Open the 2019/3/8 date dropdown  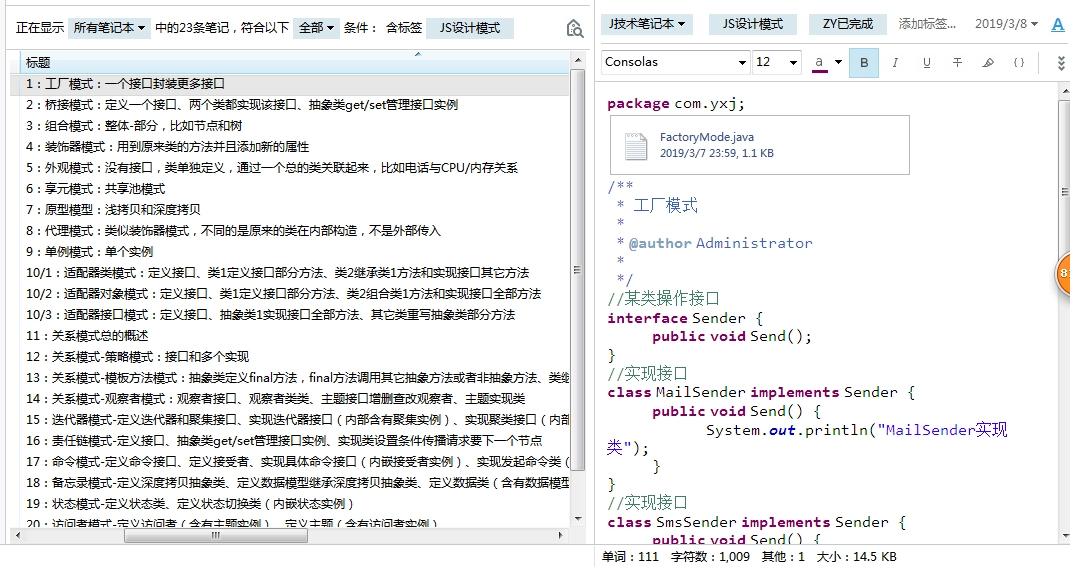1006,24
